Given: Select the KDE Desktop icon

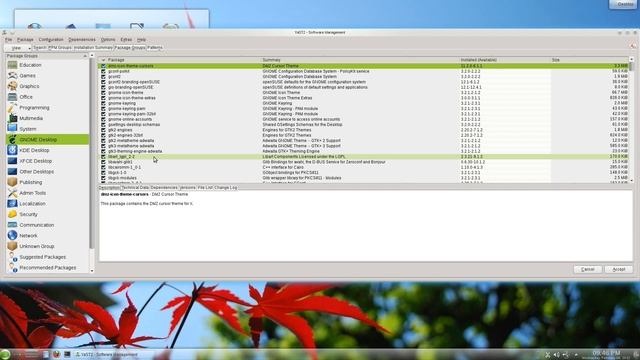Looking at the screenshot, I should tap(12, 150).
